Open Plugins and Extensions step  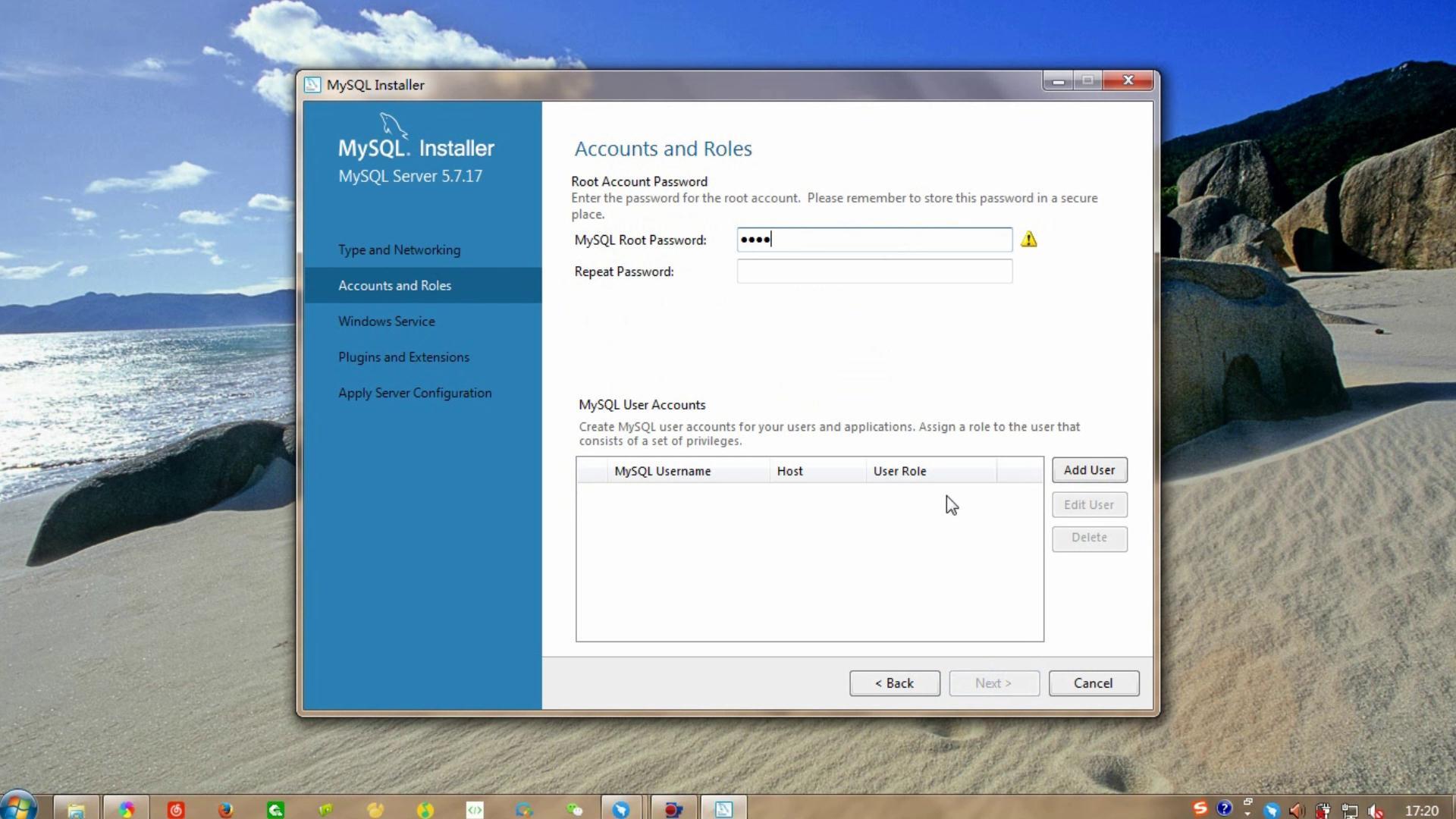[403, 357]
